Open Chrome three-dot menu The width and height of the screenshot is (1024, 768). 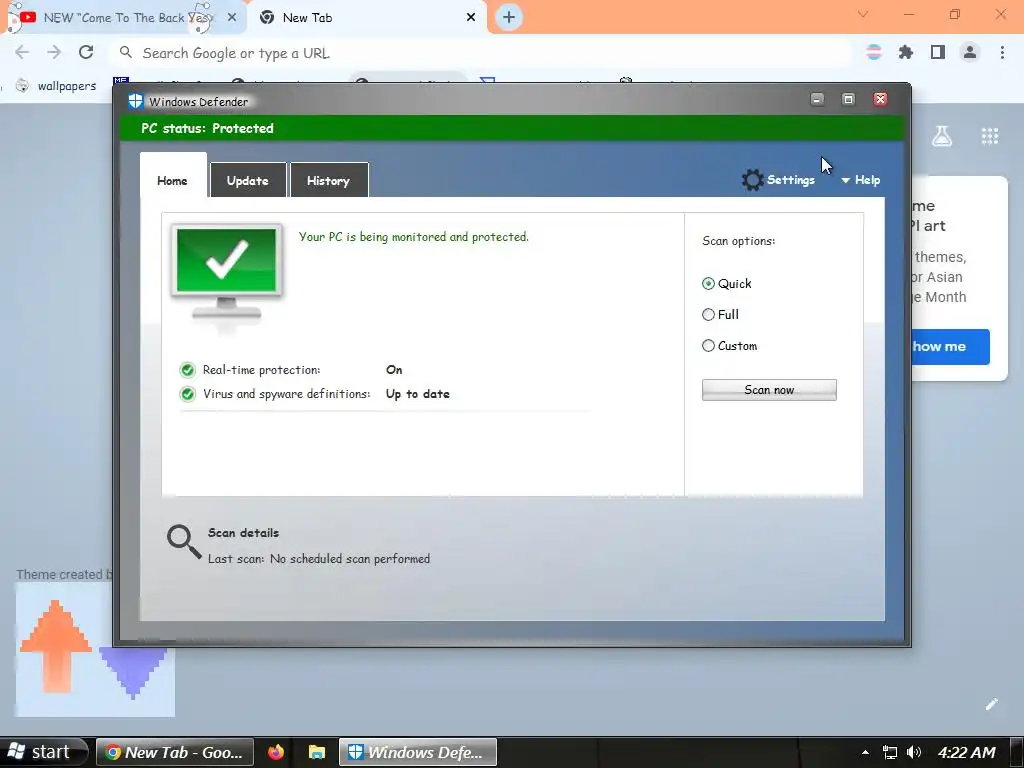click(x=1002, y=52)
